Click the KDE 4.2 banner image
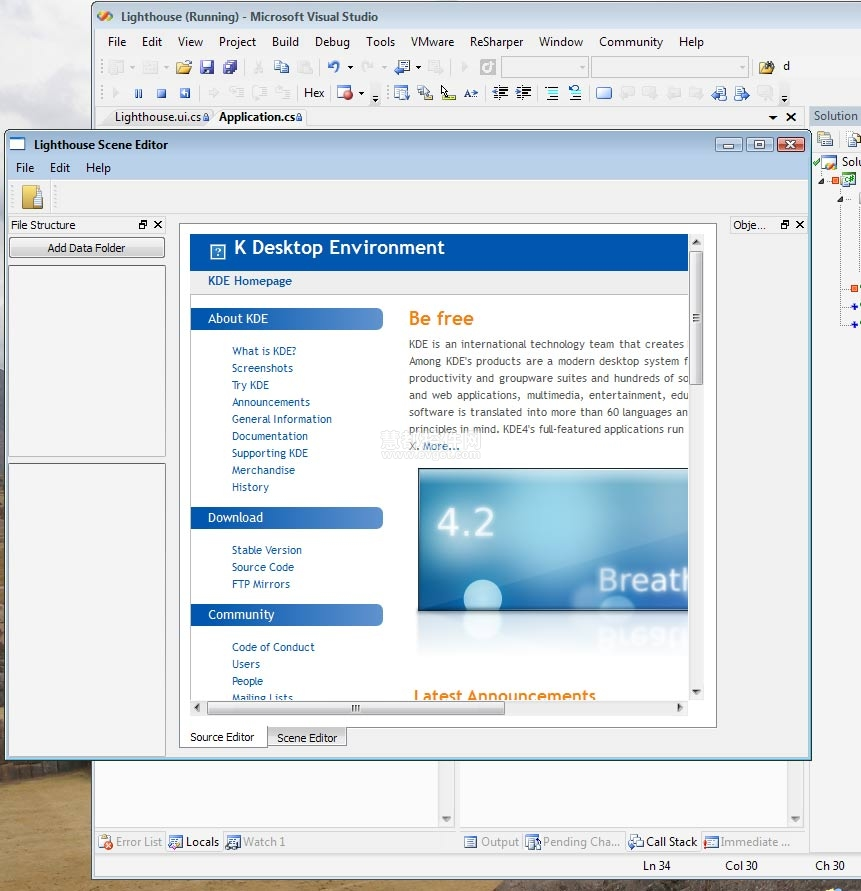The height and width of the screenshot is (891, 861). (553, 540)
